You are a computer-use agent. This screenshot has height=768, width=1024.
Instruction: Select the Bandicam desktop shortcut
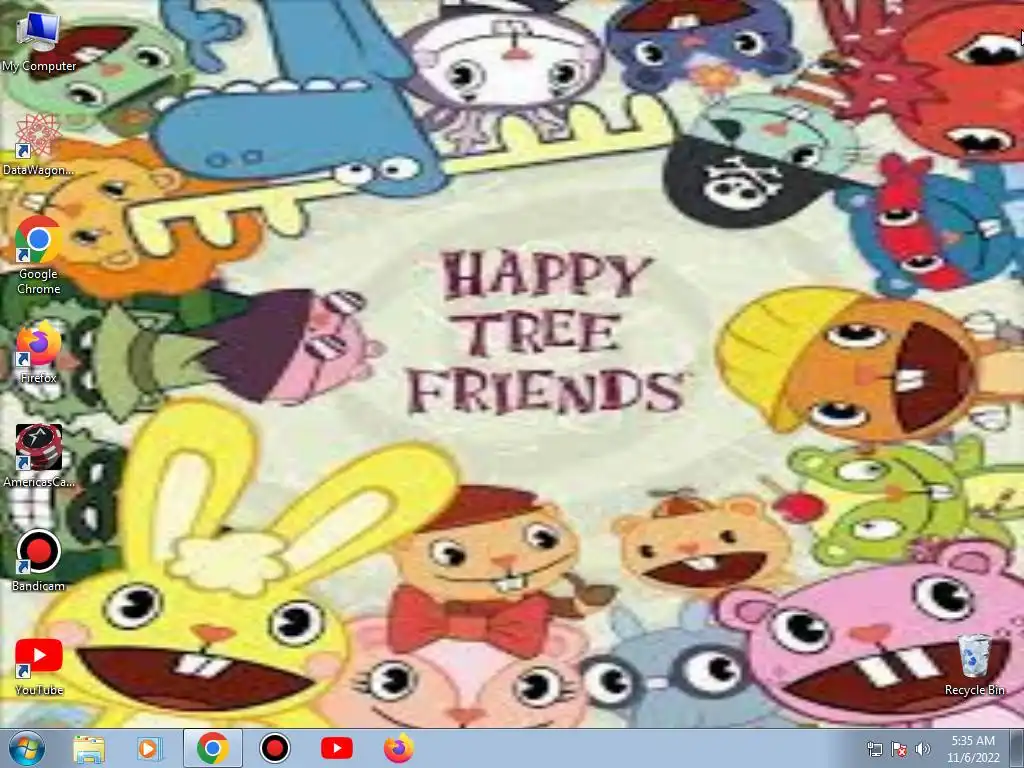pyautogui.click(x=39, y=560)
